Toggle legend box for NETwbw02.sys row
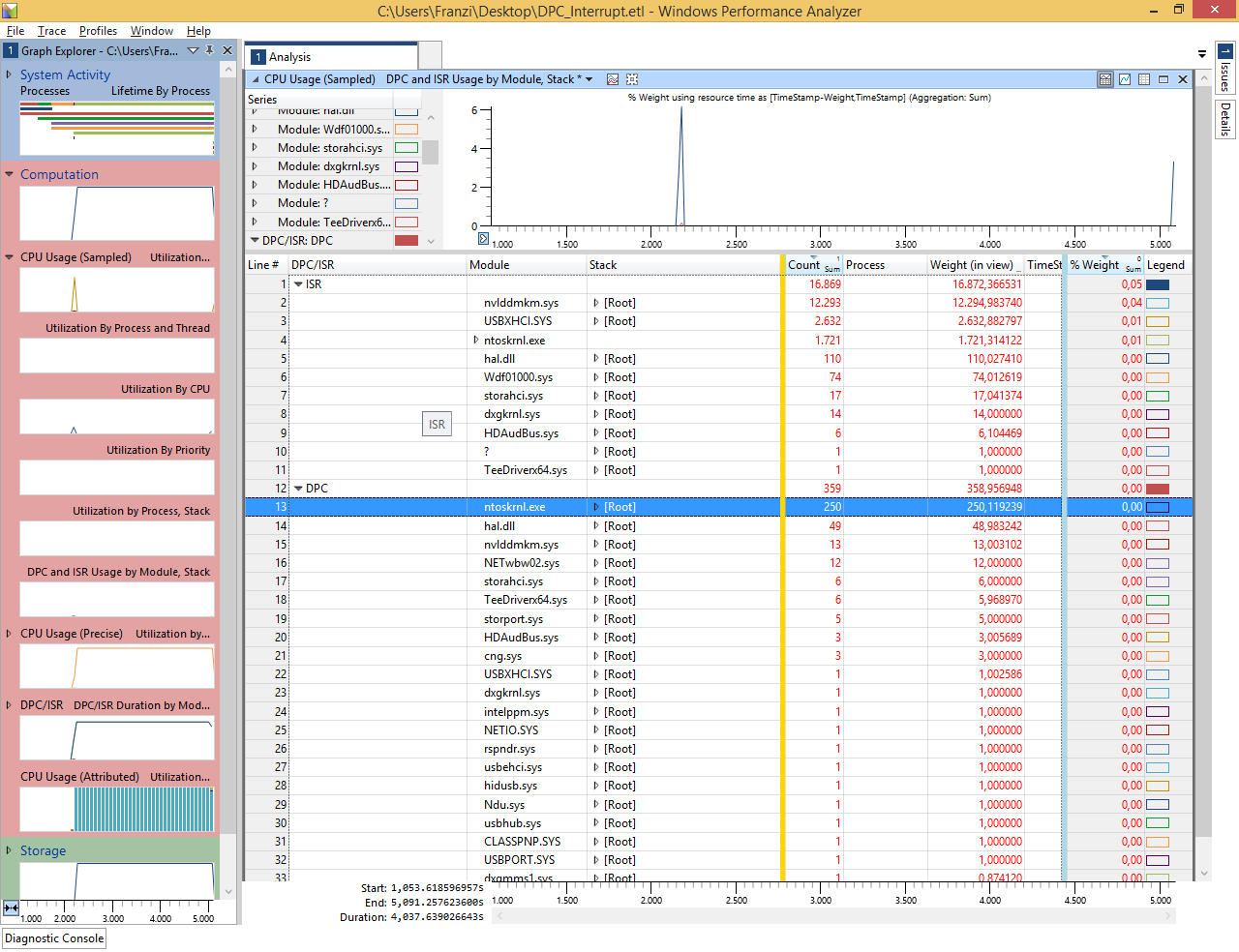Image resolution: width=1239 pixels, height=952 pixels. (1158, 563)
